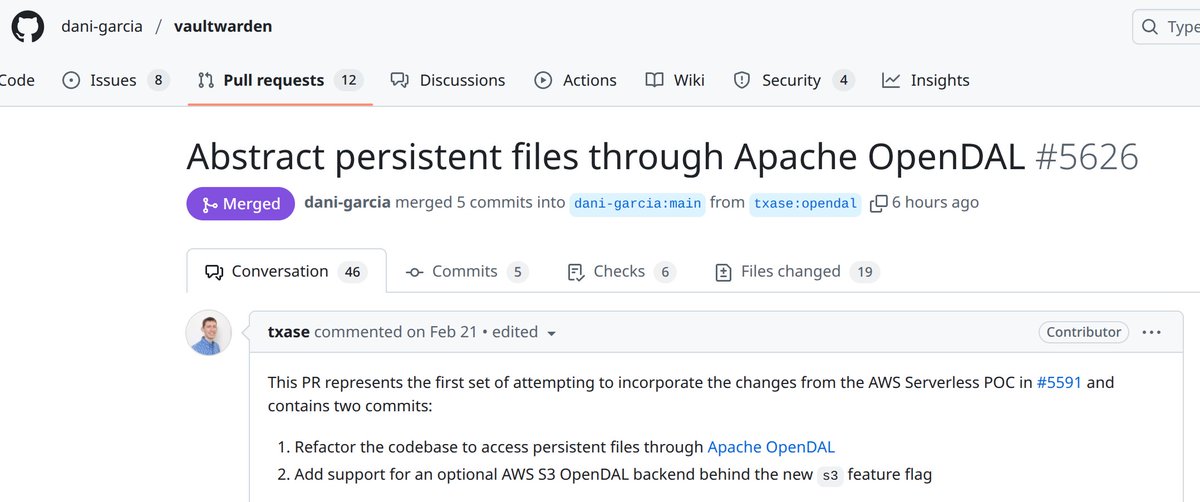
Task: Open the three-dots comment options menu
Action: click(1151, 332)
